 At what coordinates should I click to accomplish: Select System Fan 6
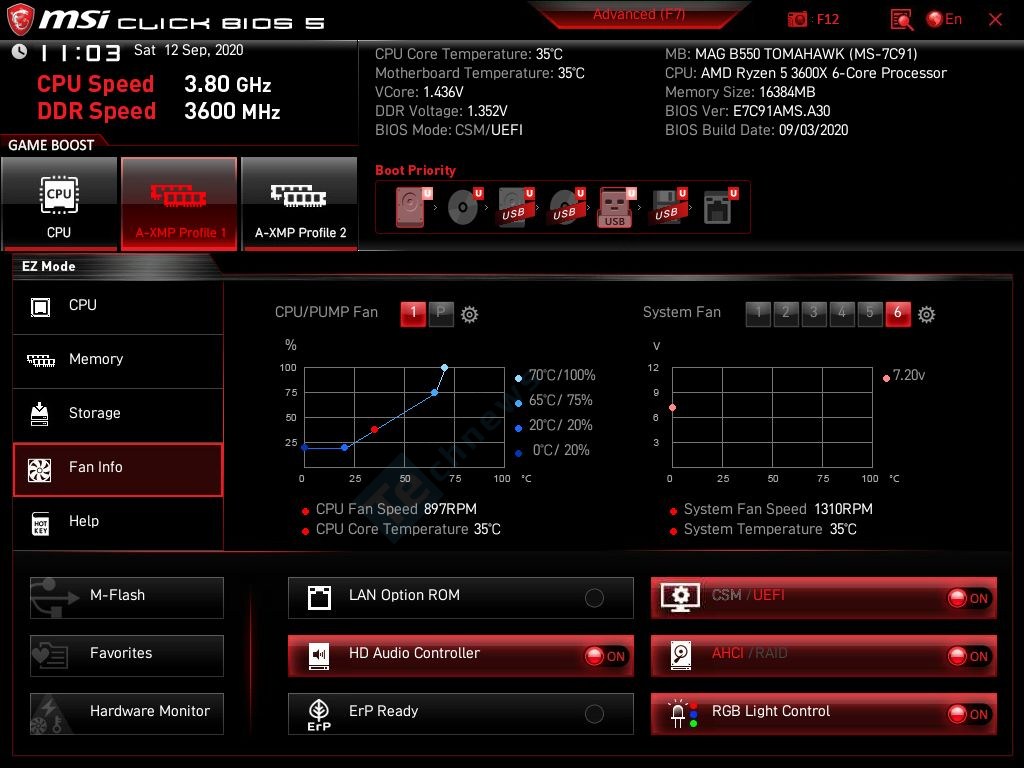pyautogui.click(x=898, y=313)
